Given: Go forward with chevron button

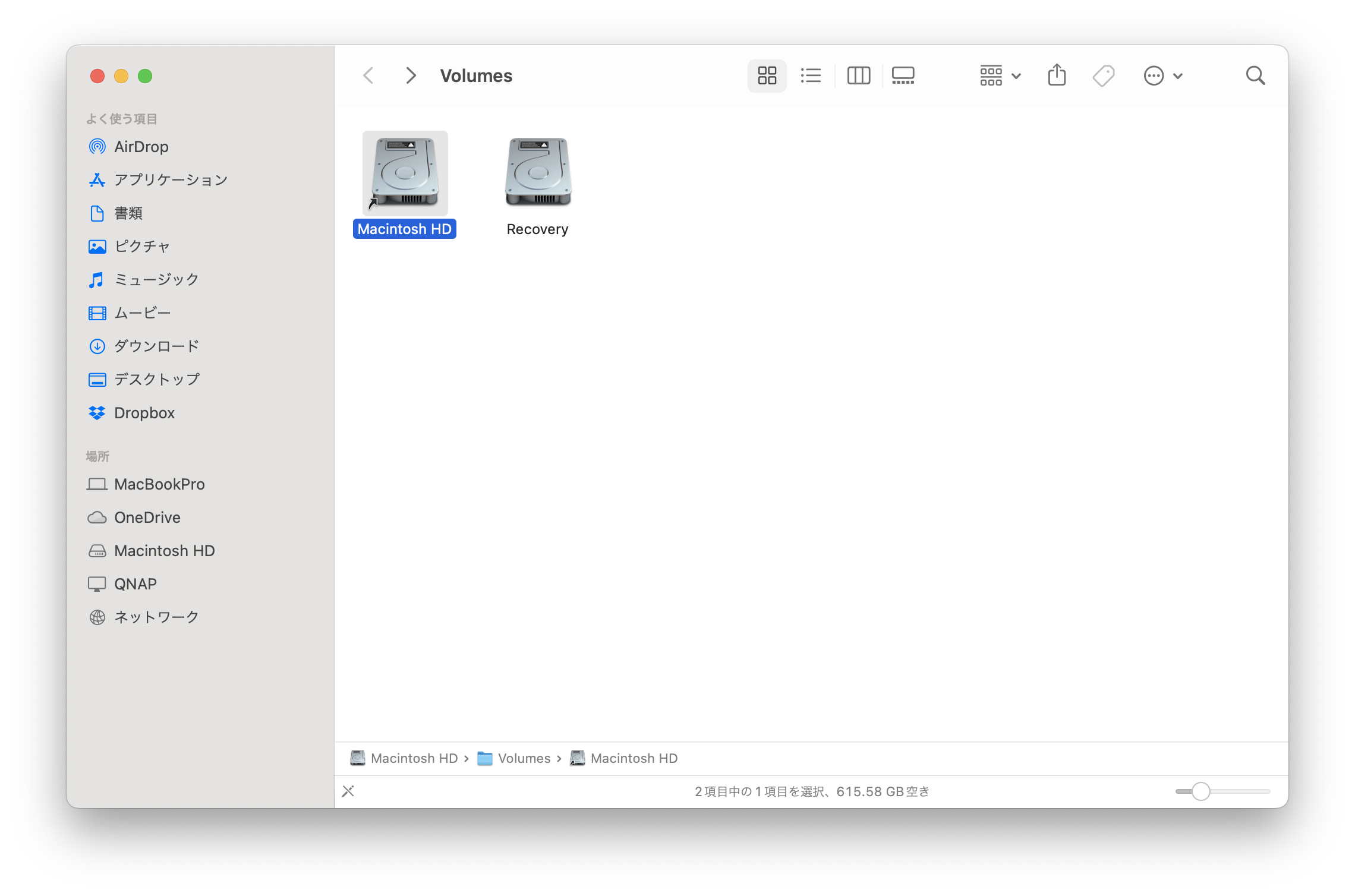Looking at the screenshot, I should [410, 75].
